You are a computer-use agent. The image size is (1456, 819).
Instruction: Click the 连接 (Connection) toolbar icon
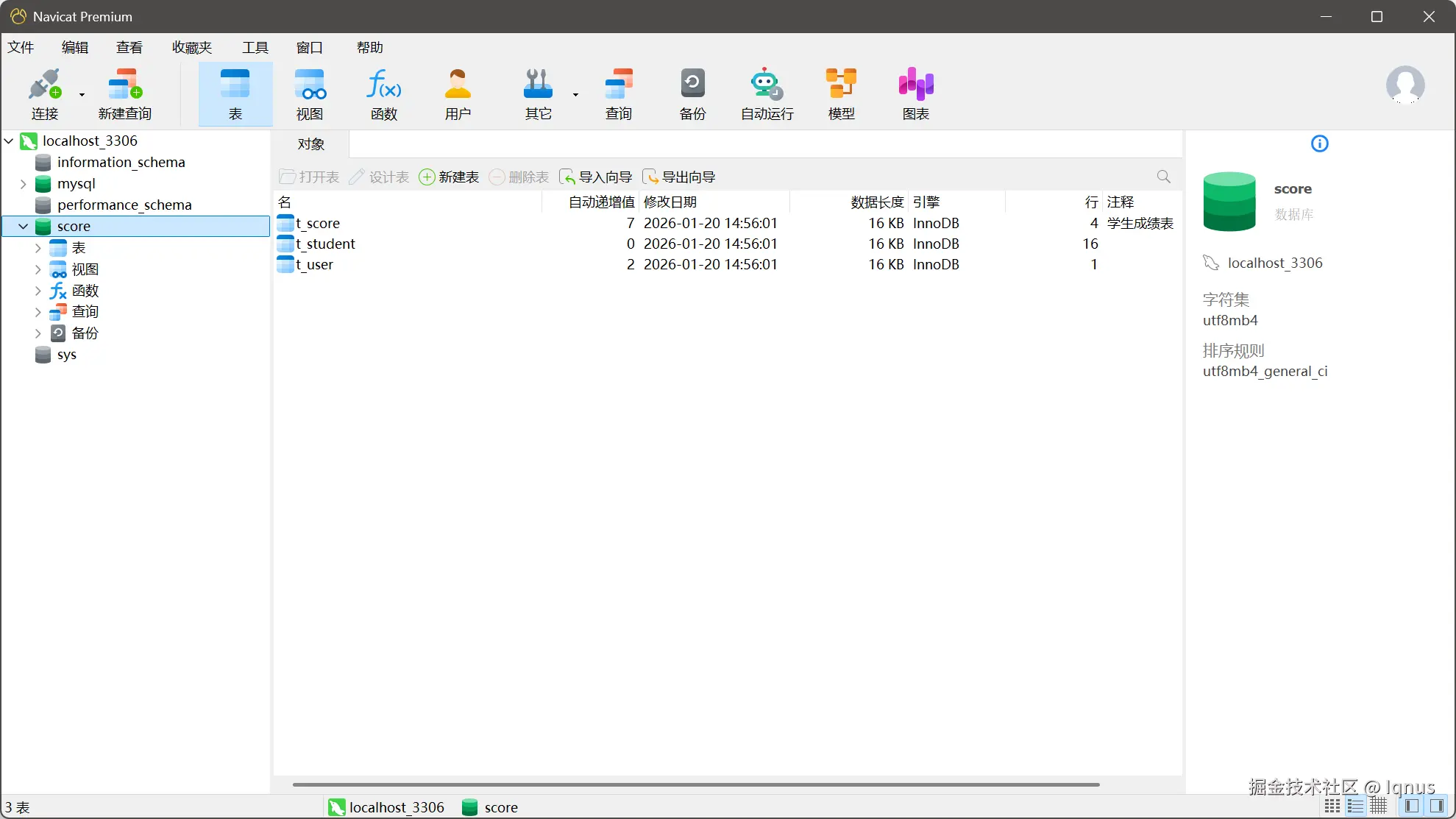tap(44, 93)
